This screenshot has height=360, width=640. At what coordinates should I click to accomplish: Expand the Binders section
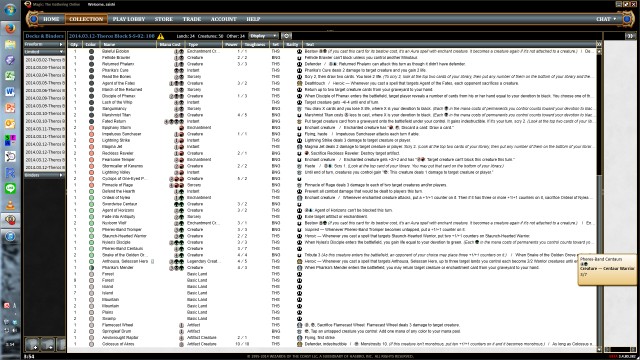pyautogui.click(x=44, y=175)
